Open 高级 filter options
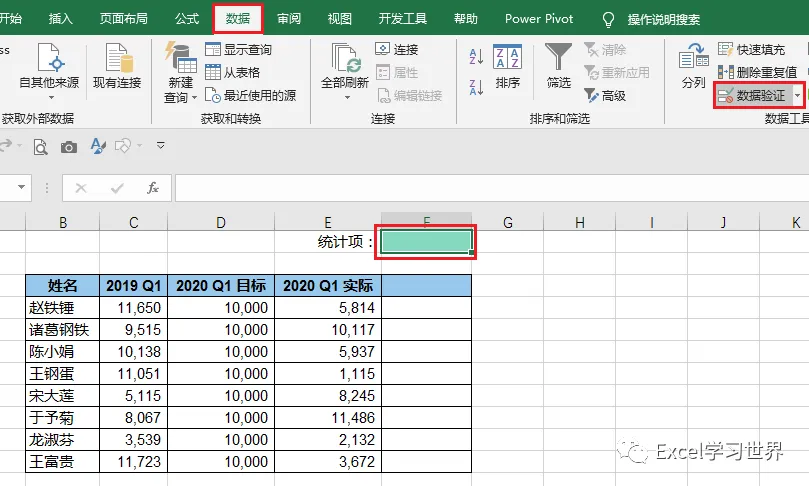 [x=605, y=95]
